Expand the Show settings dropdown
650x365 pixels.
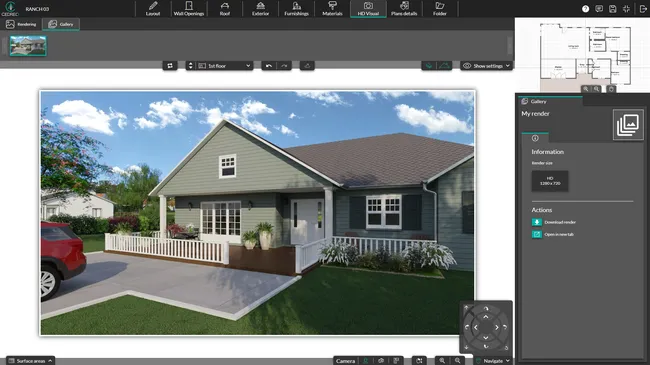pos(486,66)
